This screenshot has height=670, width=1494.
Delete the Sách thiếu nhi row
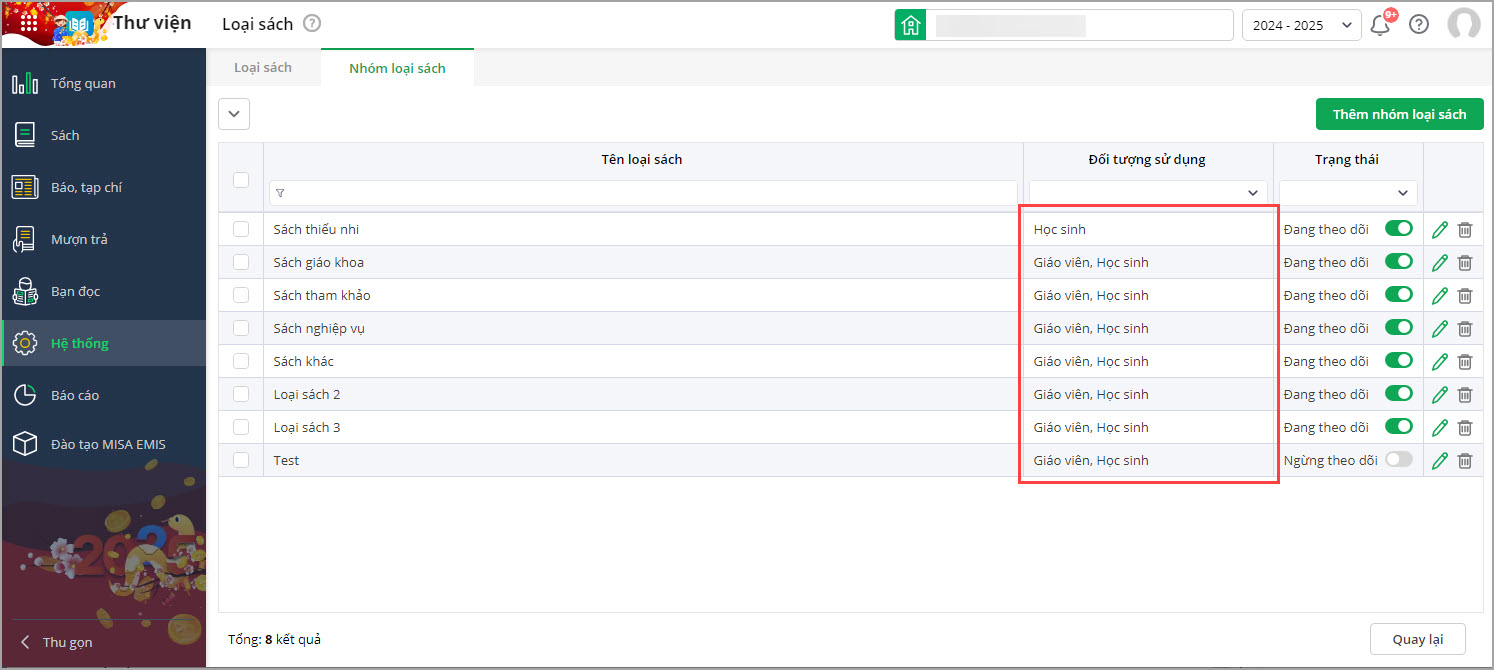[x=1465, y=230]
